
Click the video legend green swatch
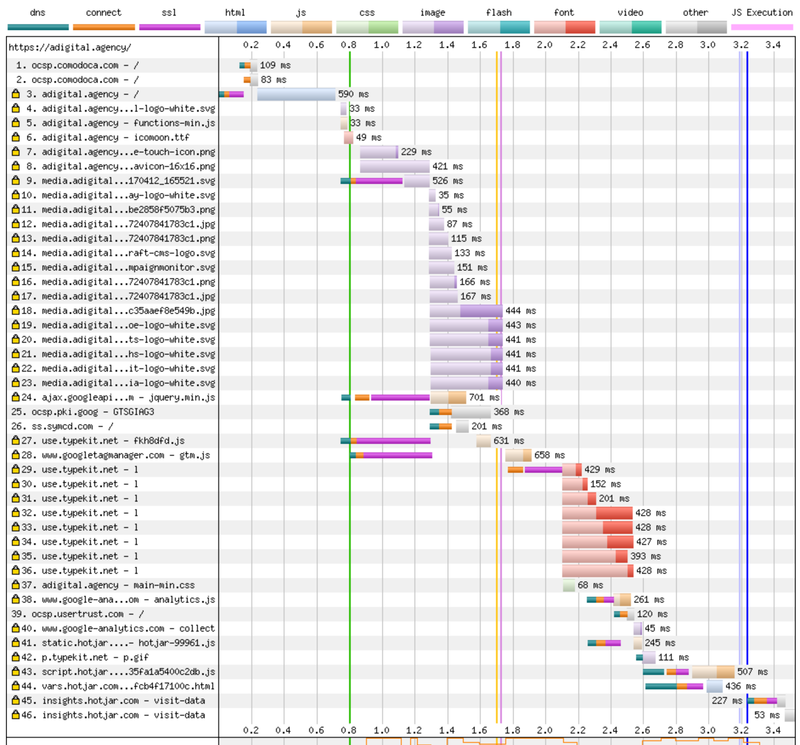pos(630,27)
